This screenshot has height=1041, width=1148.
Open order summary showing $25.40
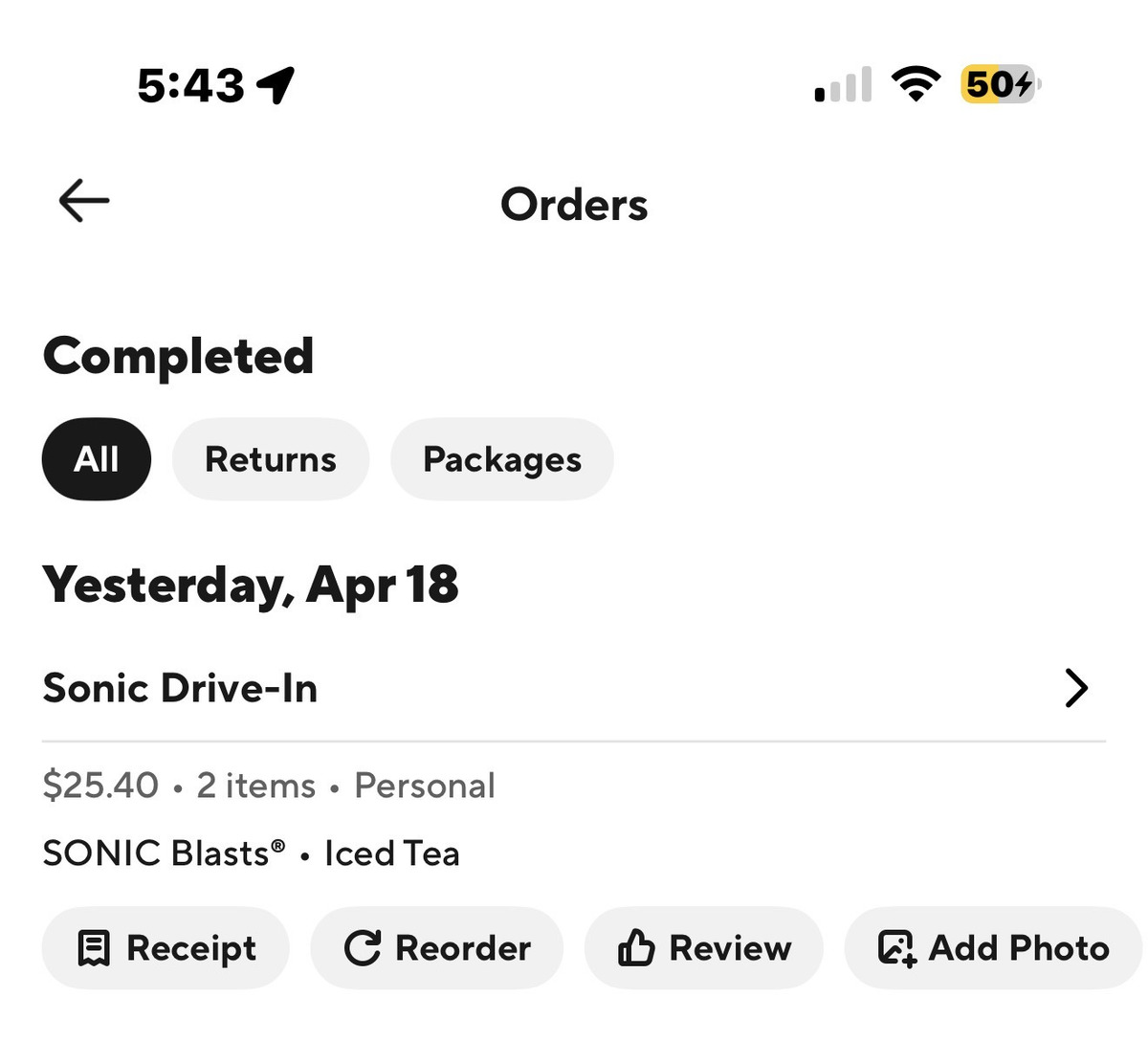point(100,786)
